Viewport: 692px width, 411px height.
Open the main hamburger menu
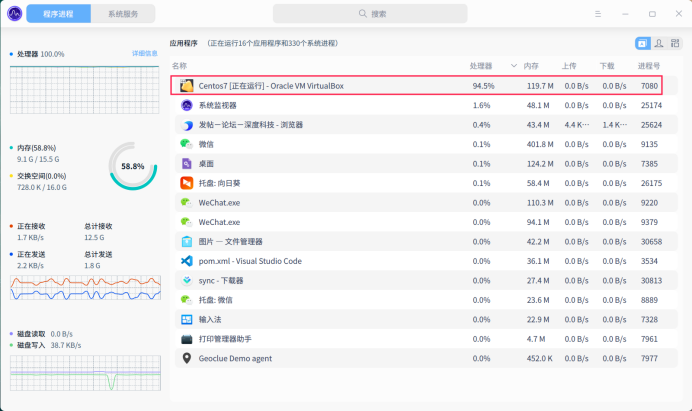598,14
